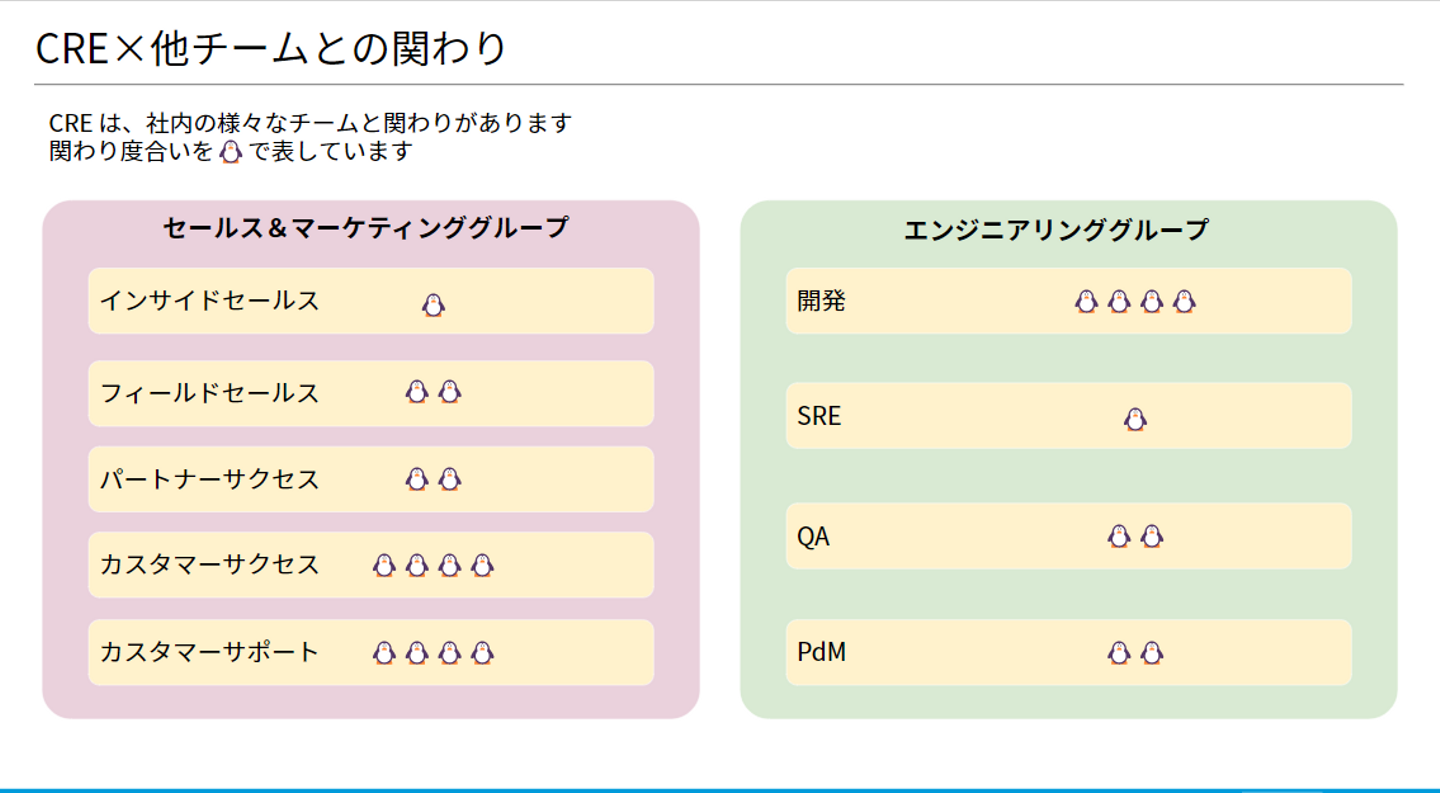Click the 開発 label text

[x=821, y=300]
